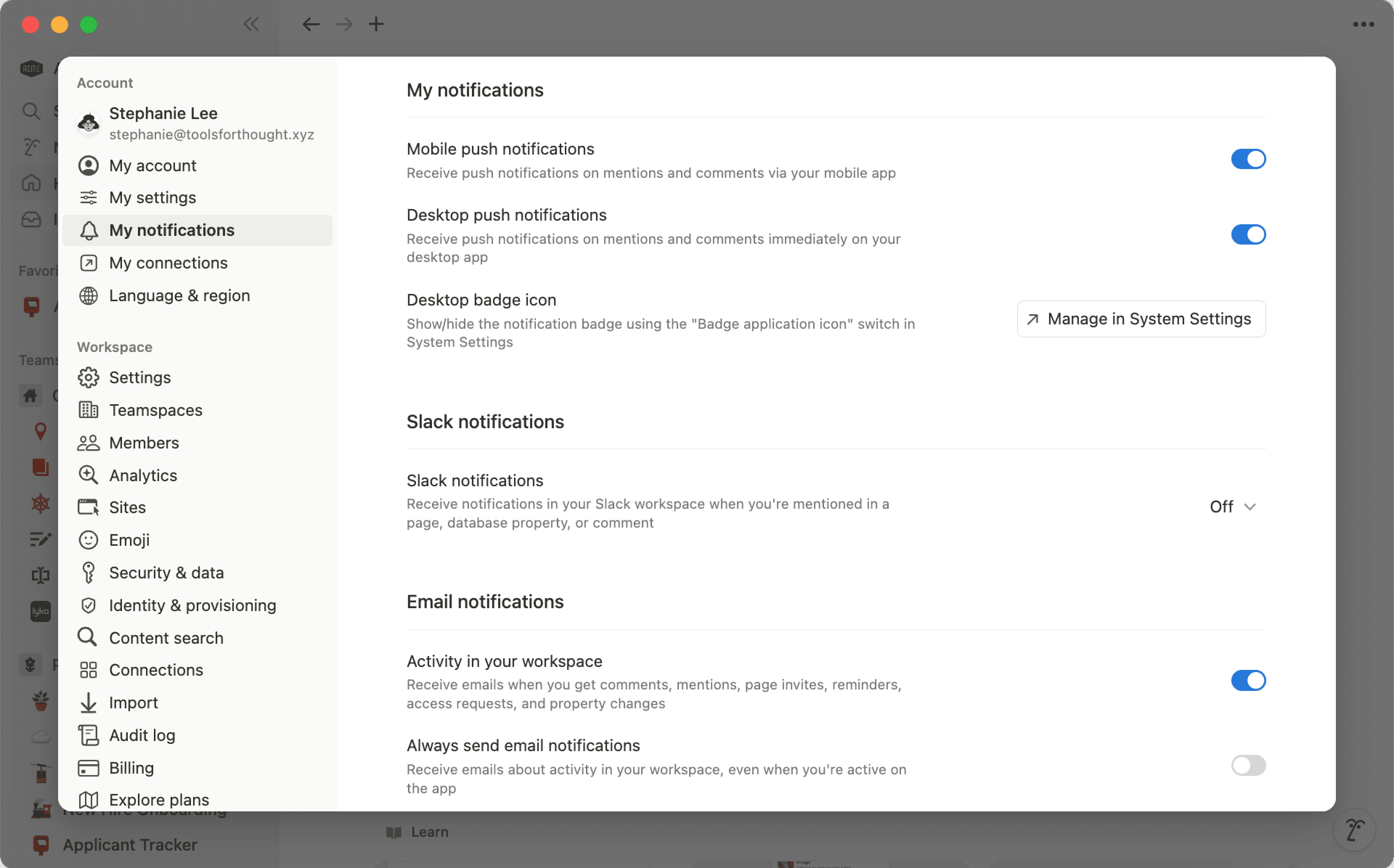Select the Emoji smiley icon
The image size is (1394, 868).
(89, 540)
